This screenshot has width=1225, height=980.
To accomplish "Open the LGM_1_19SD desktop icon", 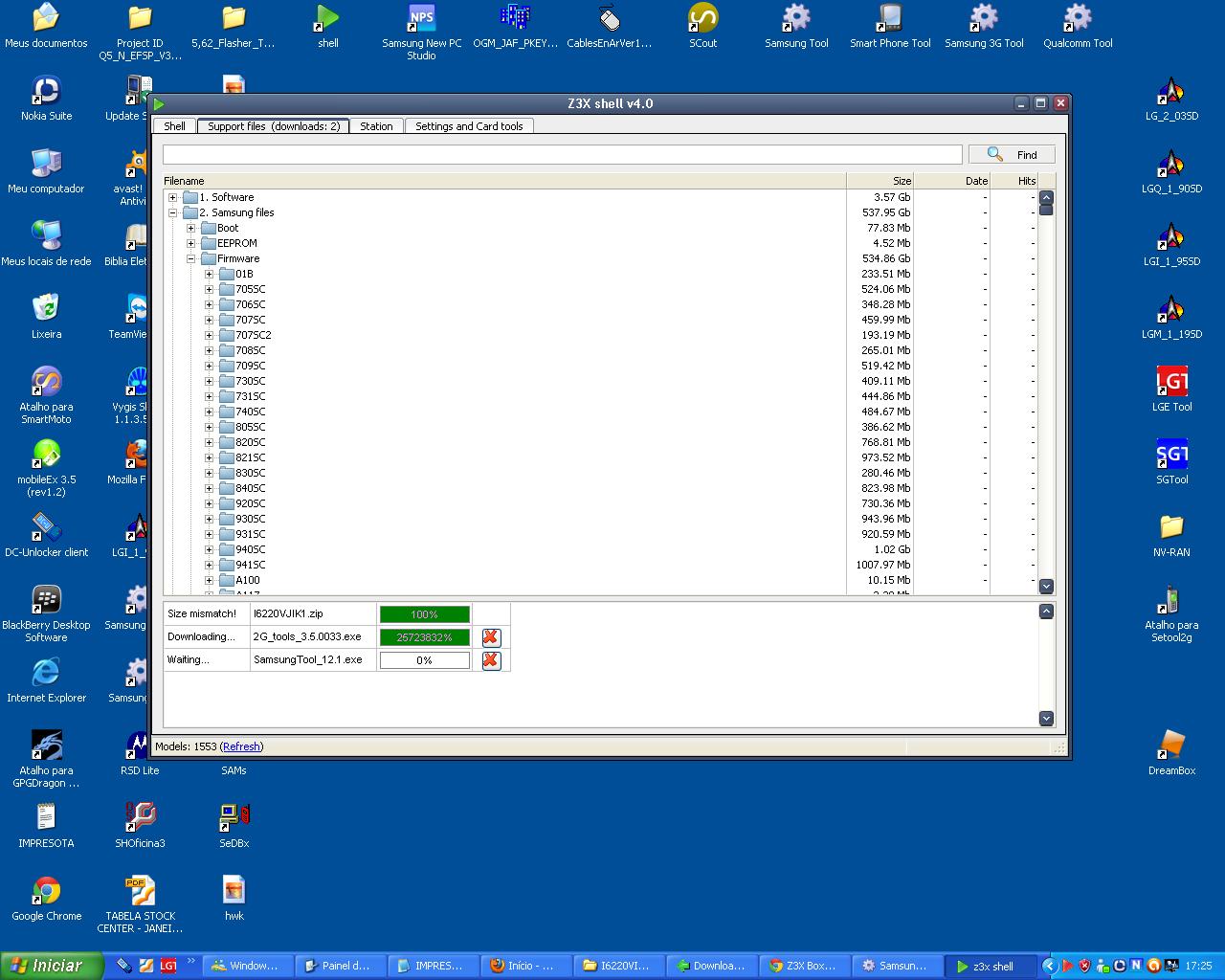I will [1171, 317].
